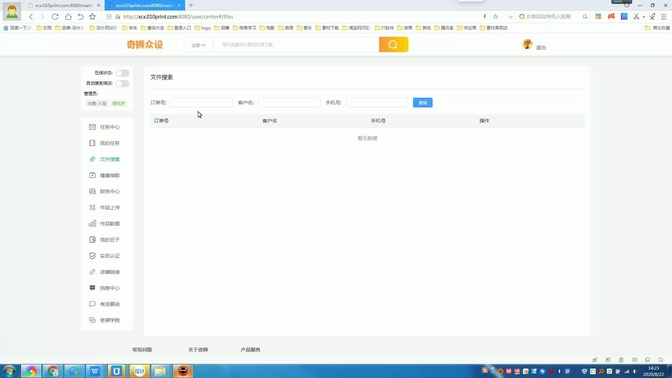
Task: Open 我的豆子 sidebar entry
Action: [105, 240]
